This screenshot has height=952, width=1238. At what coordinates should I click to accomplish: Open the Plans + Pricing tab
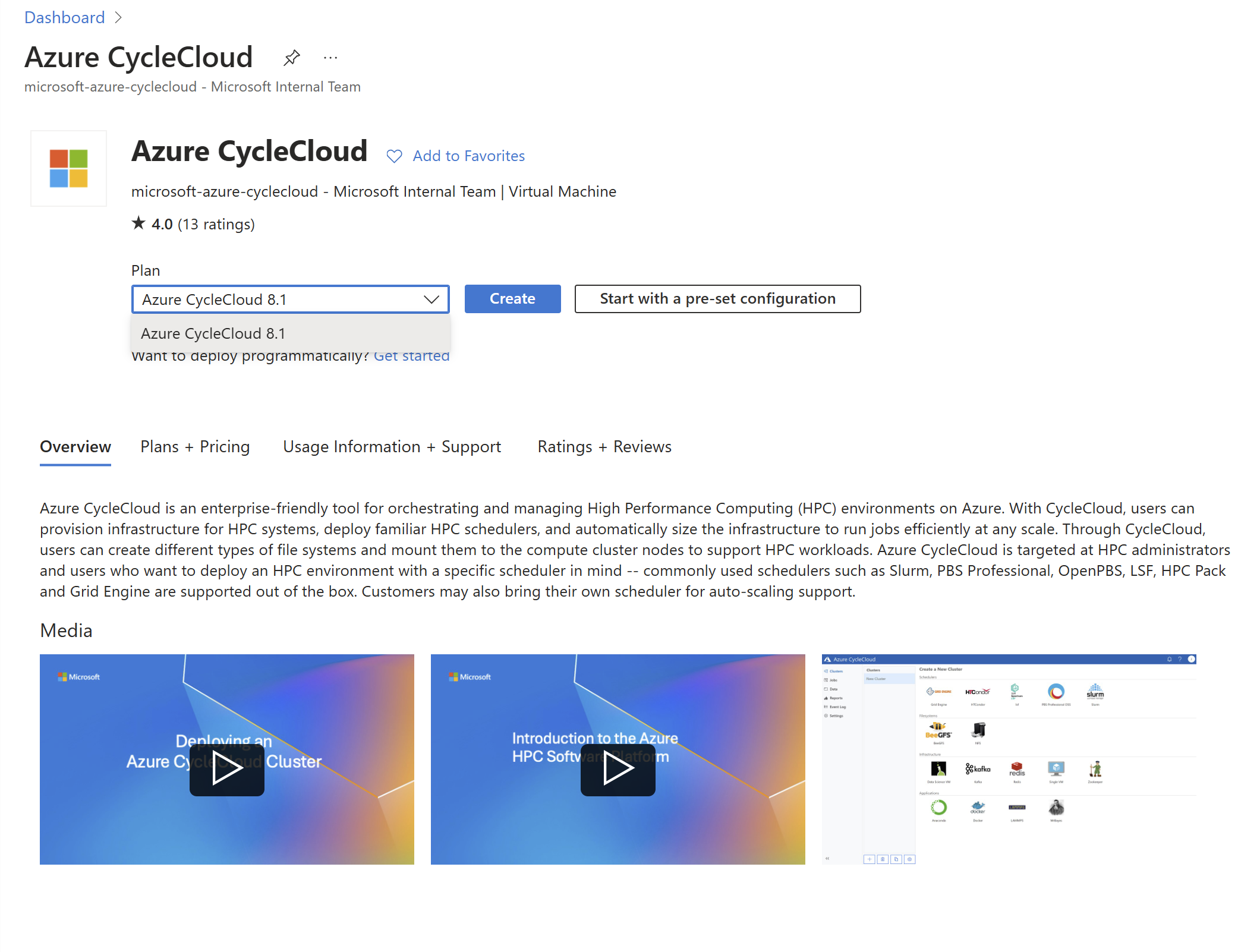(x=195, y=447)
